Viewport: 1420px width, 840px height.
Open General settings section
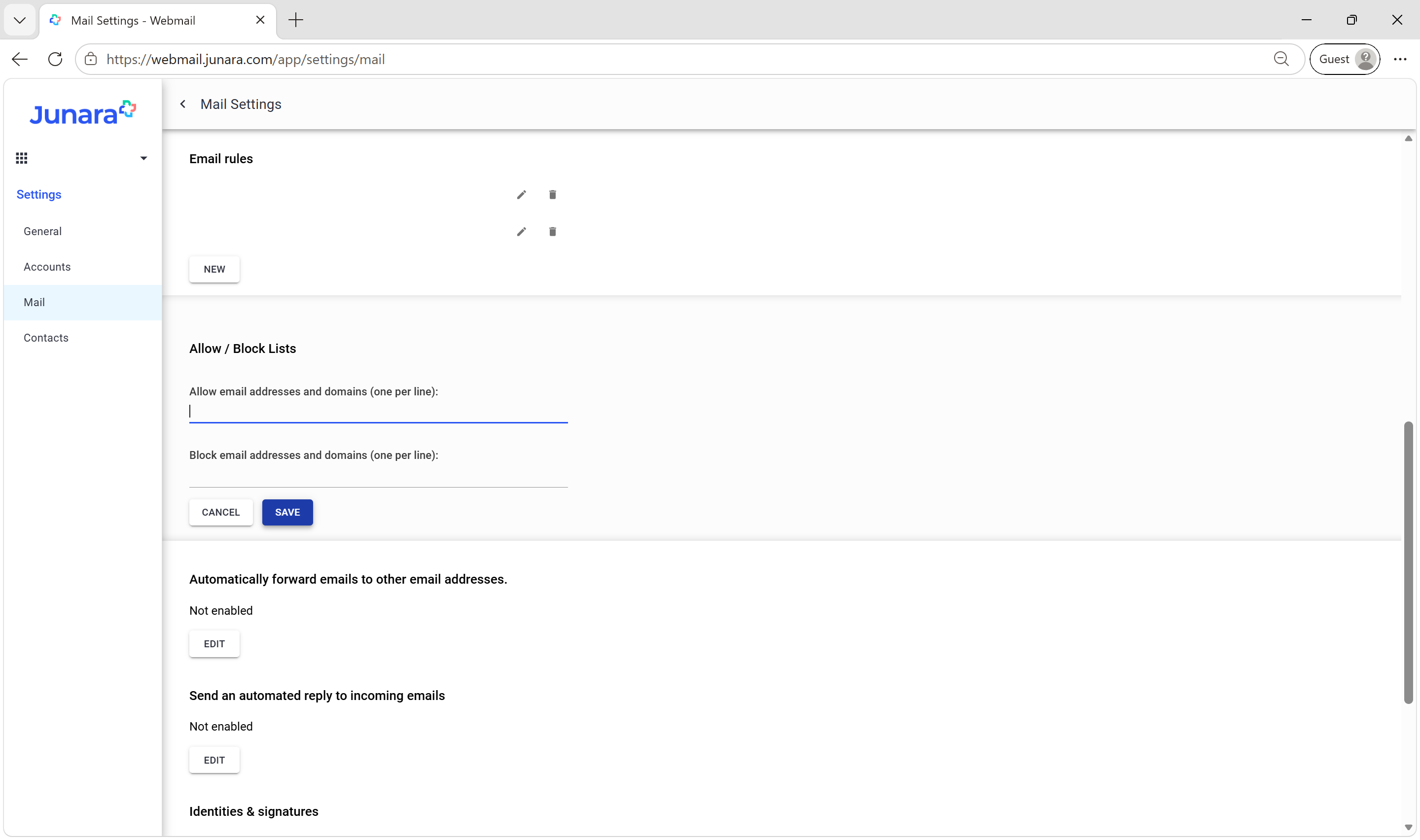pos(83,232)
